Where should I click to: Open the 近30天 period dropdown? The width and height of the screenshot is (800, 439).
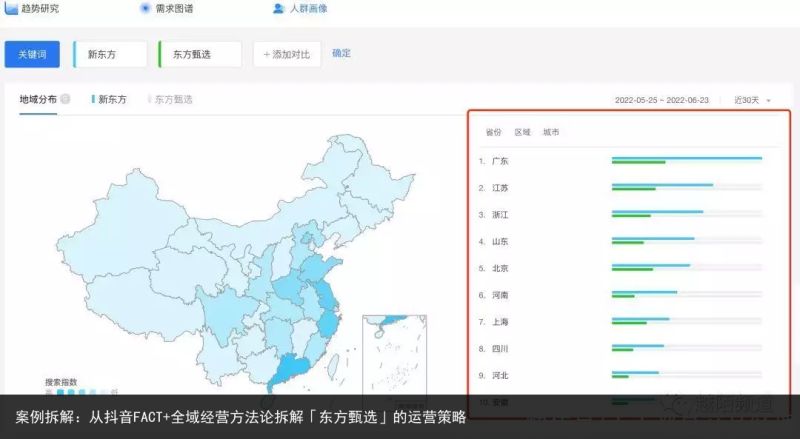(753, 100)
